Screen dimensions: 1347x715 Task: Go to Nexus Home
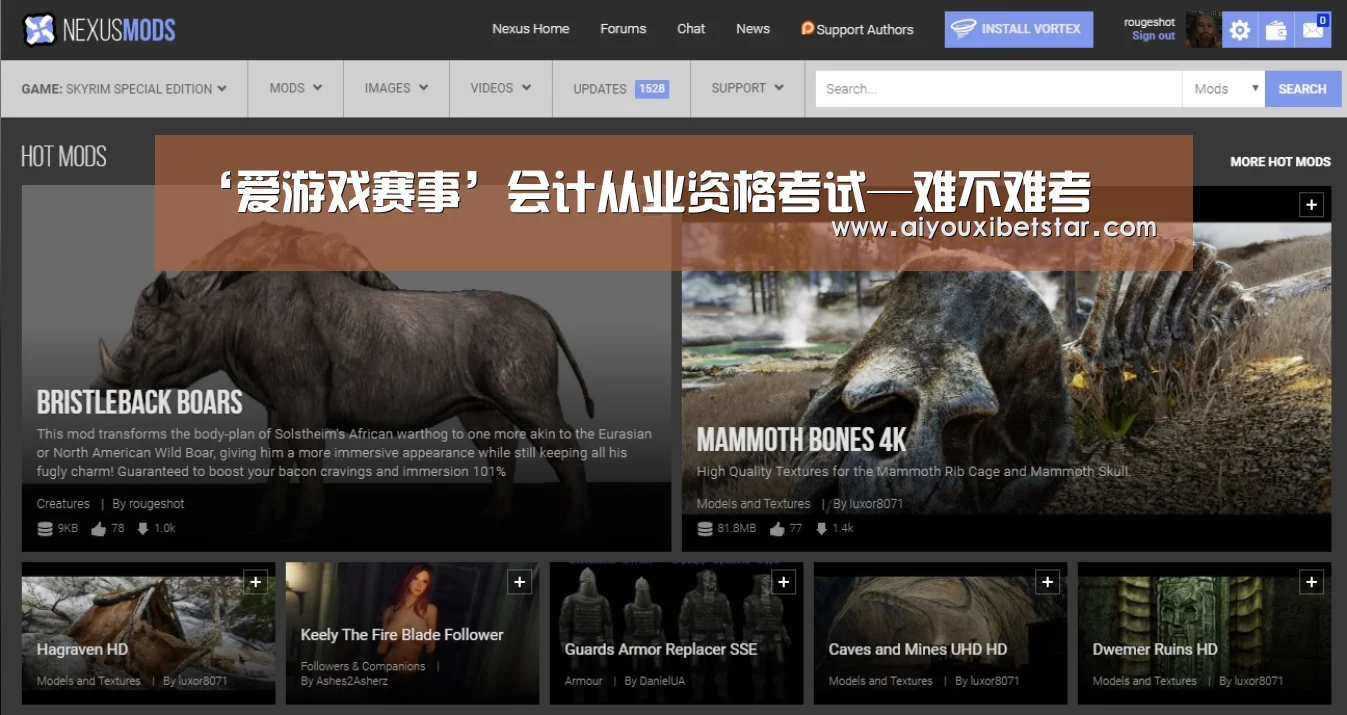[530, 29]
